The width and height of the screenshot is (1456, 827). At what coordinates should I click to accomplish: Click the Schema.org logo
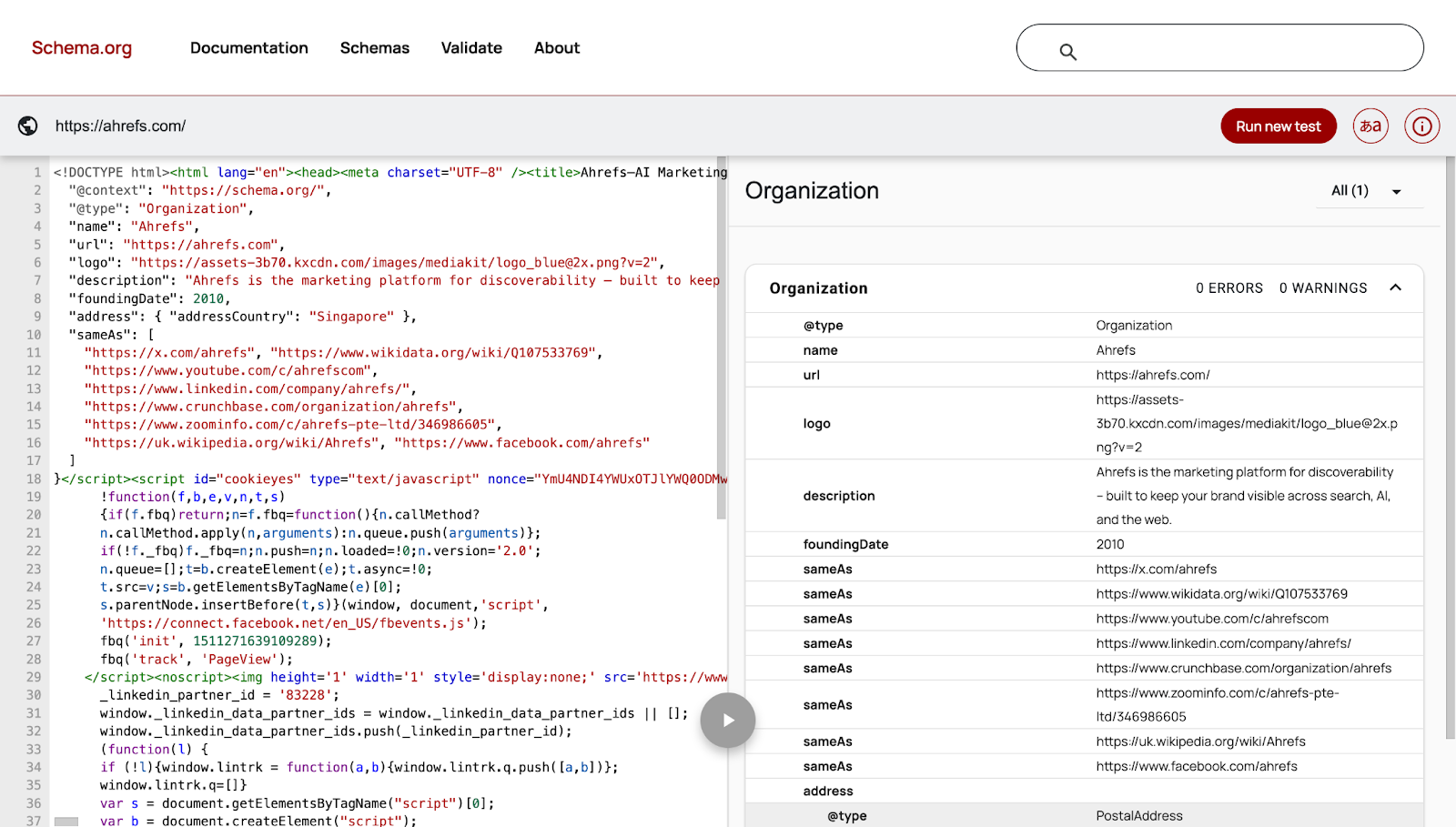point(81,47)
